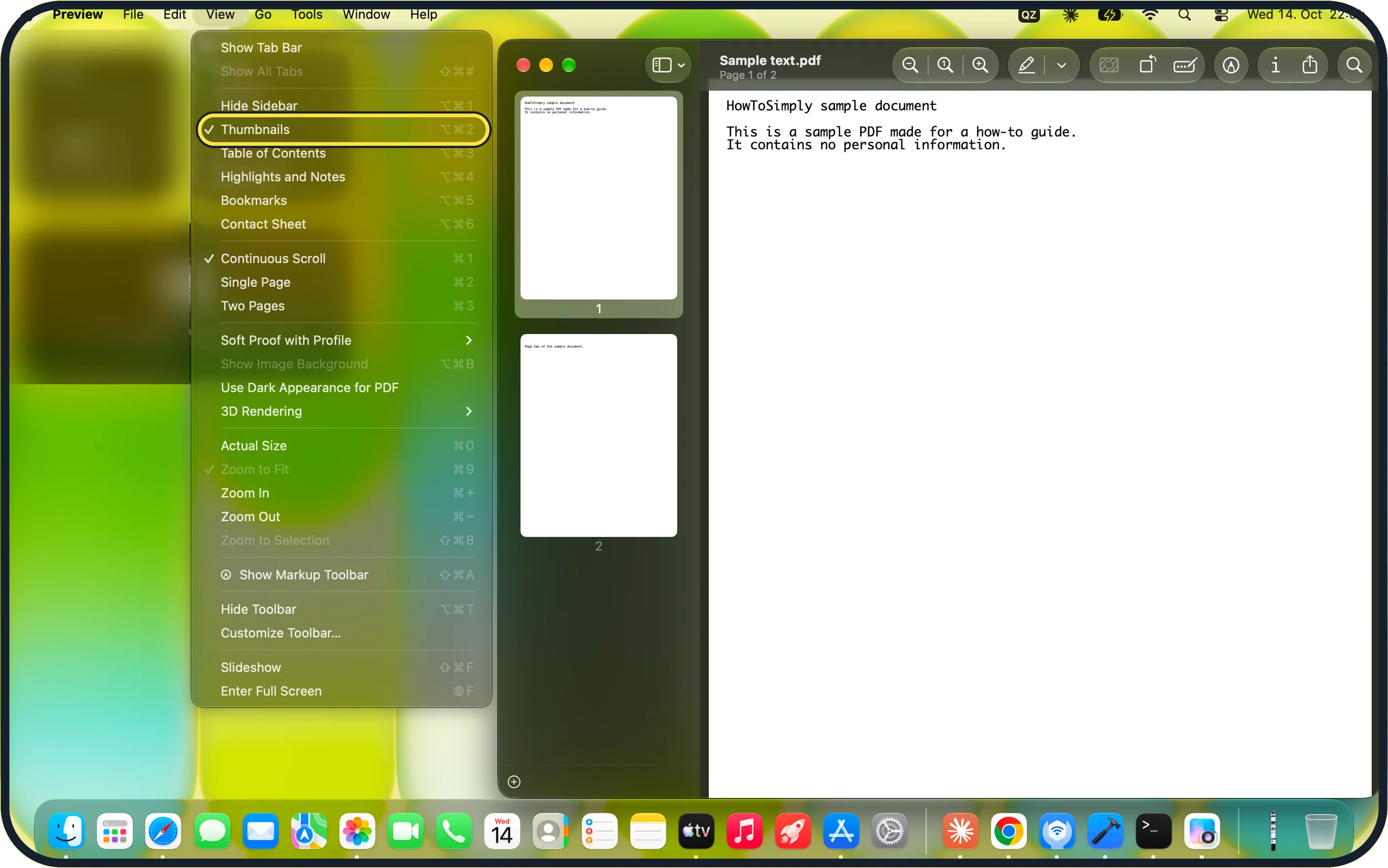1388x868 pixels.
Task: Open Google Chrome from the Dock
Action: [1008, 831]
